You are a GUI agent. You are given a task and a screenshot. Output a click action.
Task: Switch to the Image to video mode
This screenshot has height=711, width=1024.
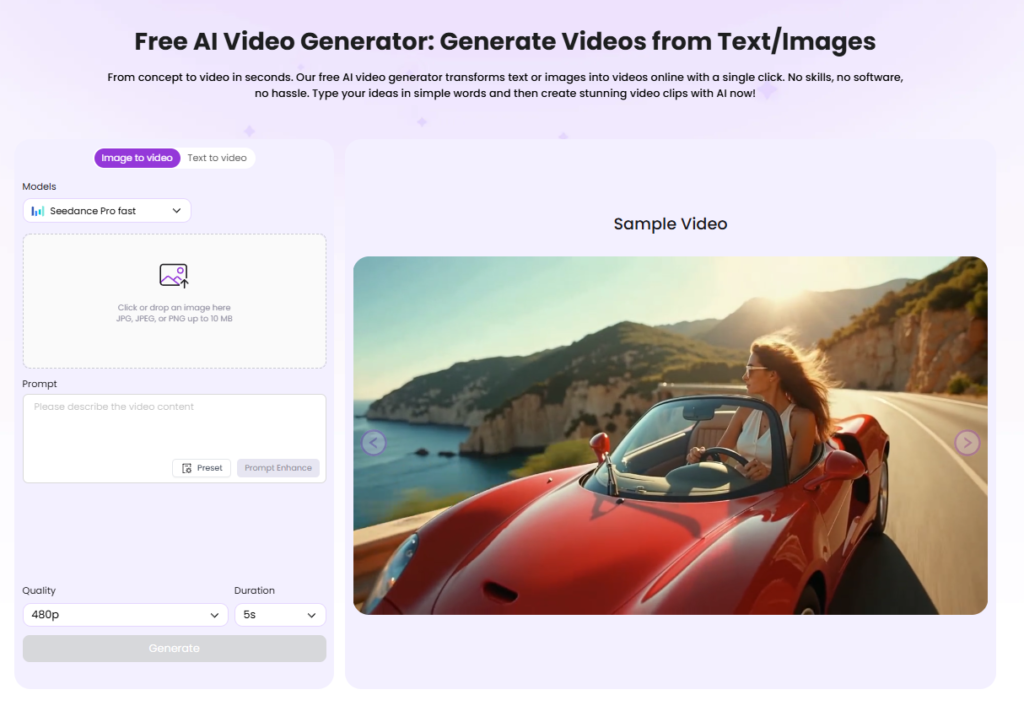pyautogui.click(x=137, y=158)
